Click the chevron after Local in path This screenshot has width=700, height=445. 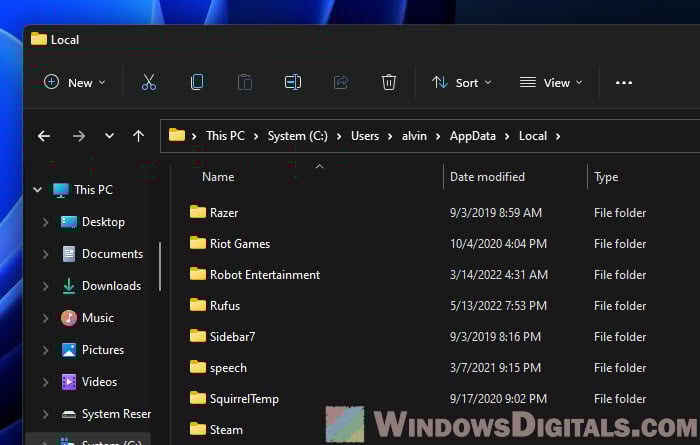pos(558,136)
